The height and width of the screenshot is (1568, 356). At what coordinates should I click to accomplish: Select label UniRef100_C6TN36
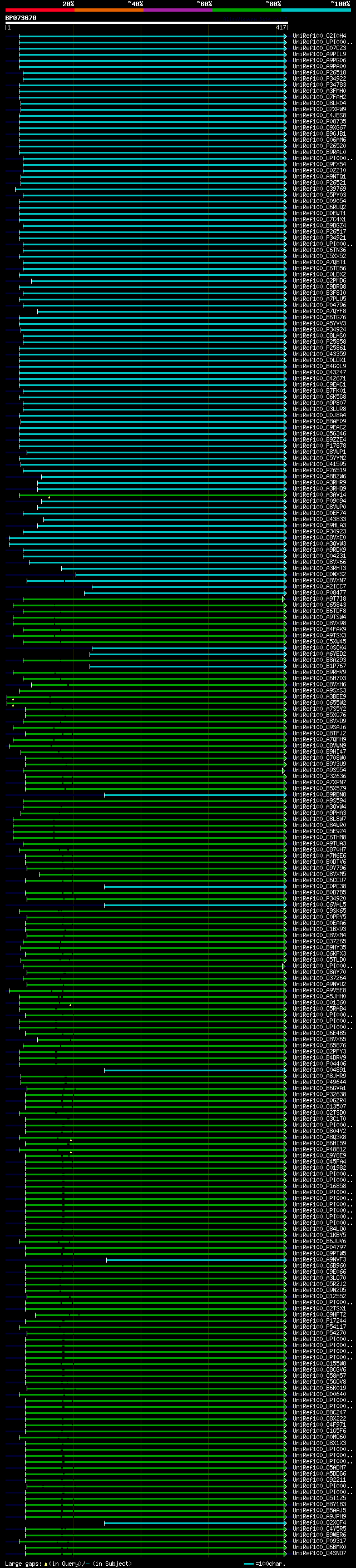coord(319,250)
